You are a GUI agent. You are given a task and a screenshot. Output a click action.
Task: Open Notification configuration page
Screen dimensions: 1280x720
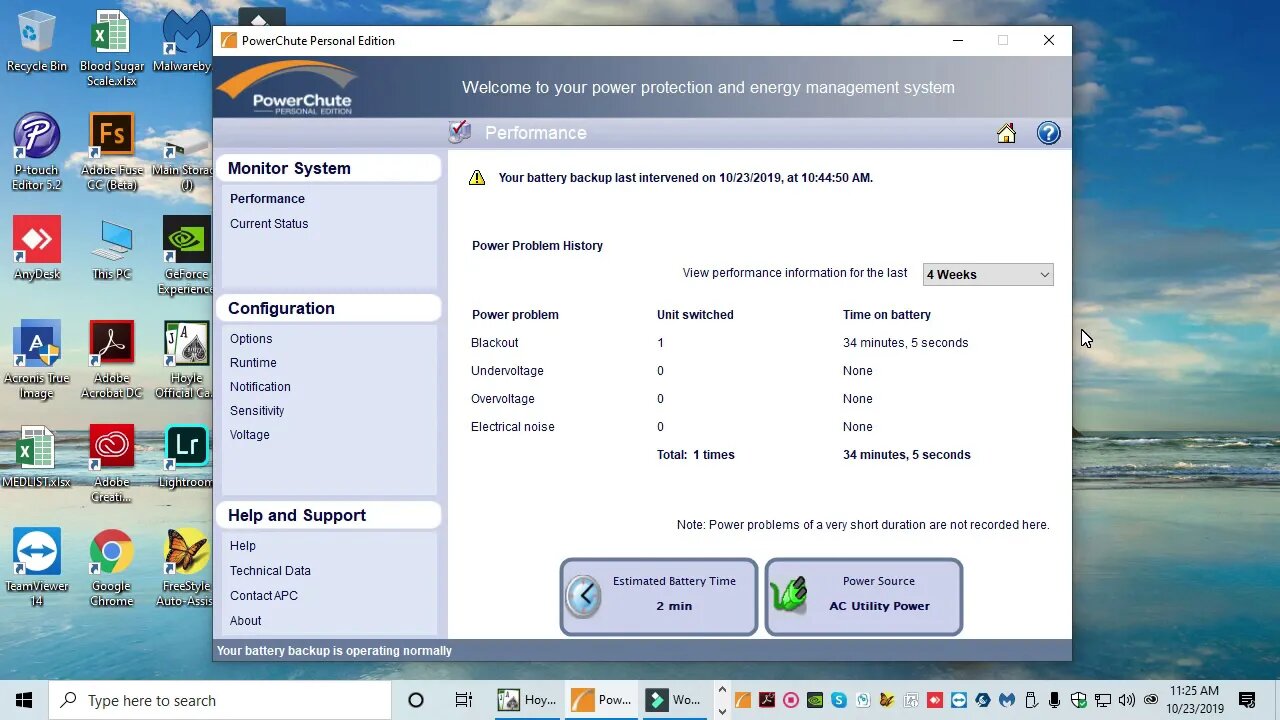coord(260,387)
